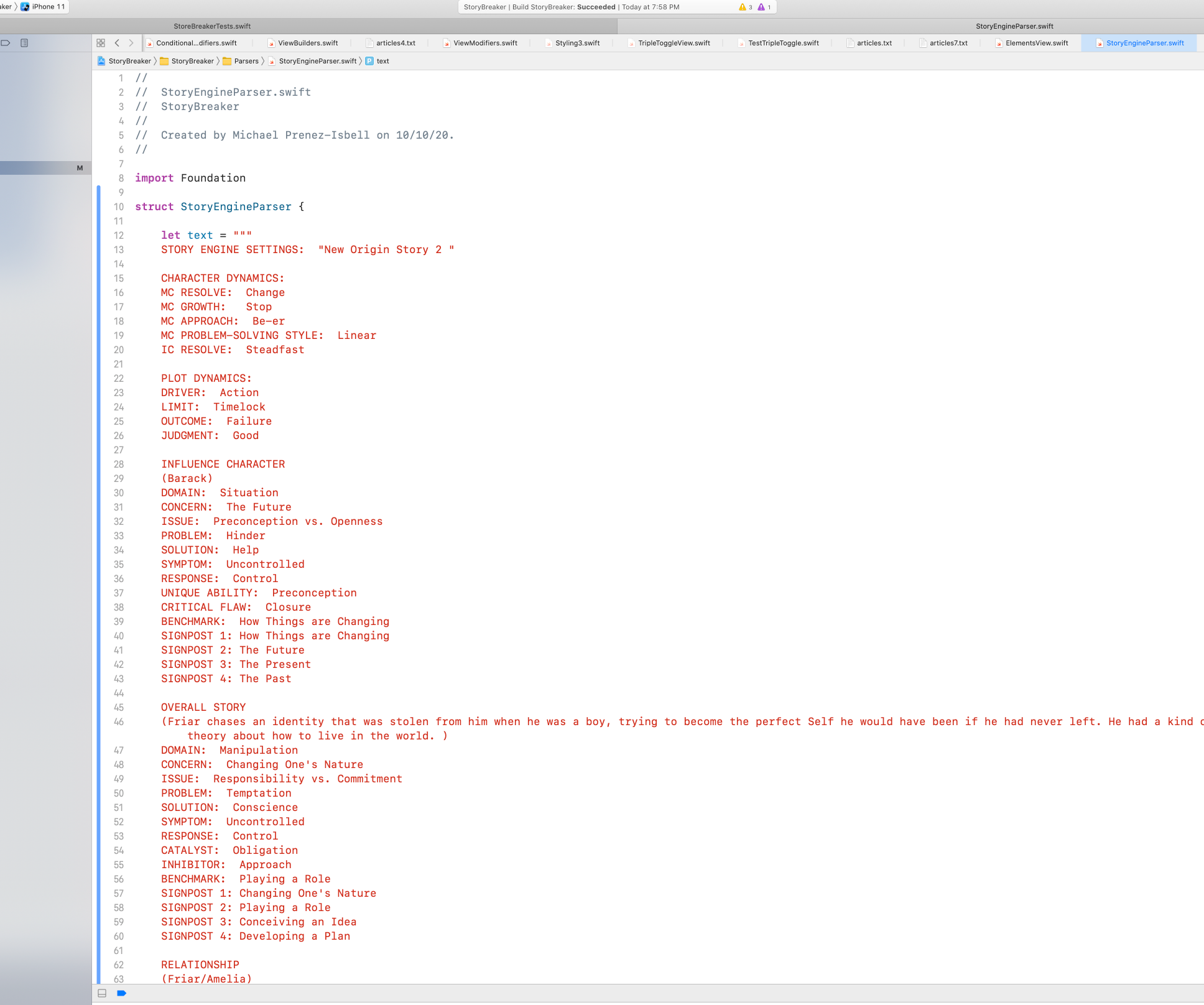
Task: Toggle breakpoints activation blue tag
Action: point(122,993)
